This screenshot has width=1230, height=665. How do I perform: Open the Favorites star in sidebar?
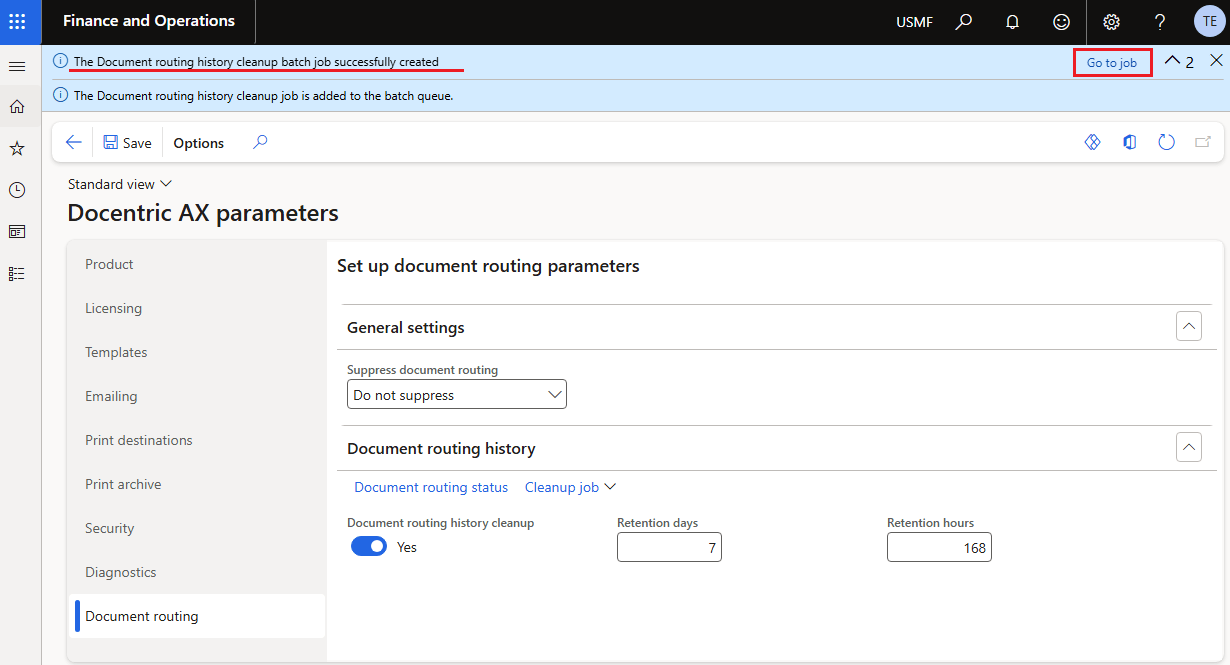(17, 148)
